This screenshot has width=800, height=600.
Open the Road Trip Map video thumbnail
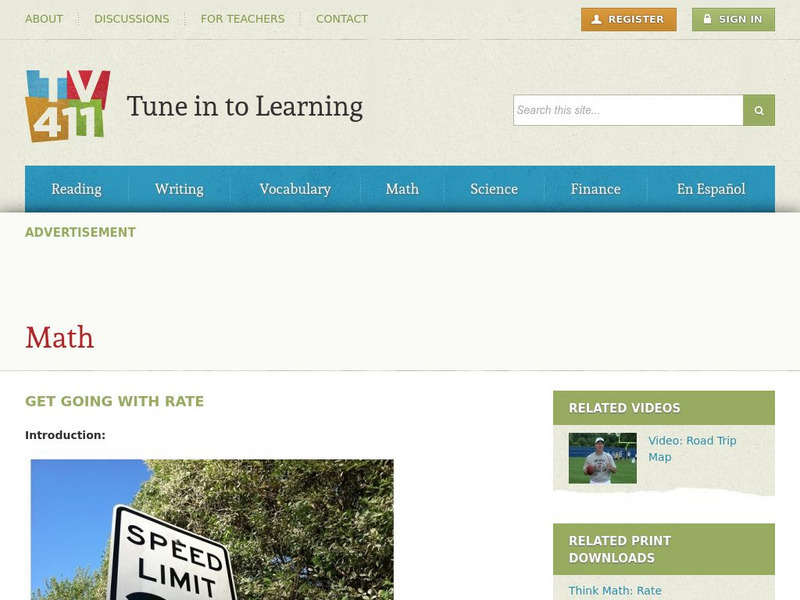coord(603,458)
